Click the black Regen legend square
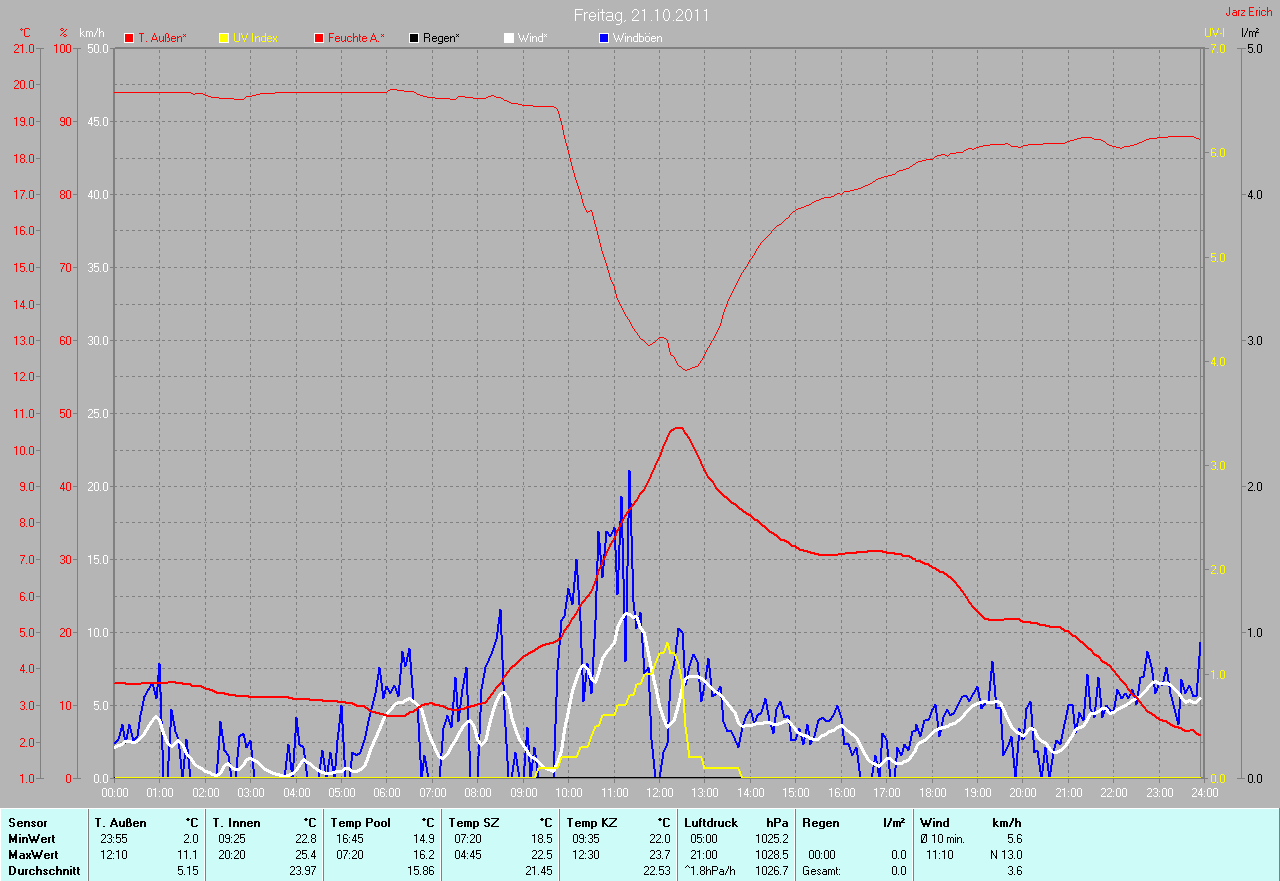Image resolution: width=1280 pixels, height=881 pixels. point(414,38)
